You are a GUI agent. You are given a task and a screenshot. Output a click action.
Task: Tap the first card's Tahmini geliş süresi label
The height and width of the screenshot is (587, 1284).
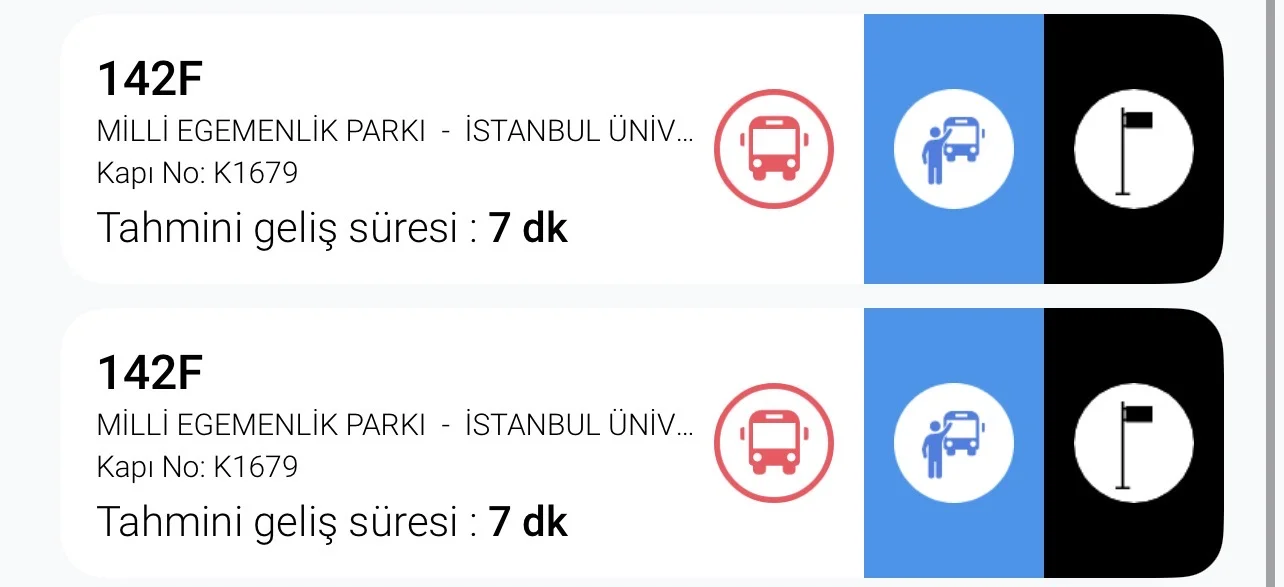287,229
